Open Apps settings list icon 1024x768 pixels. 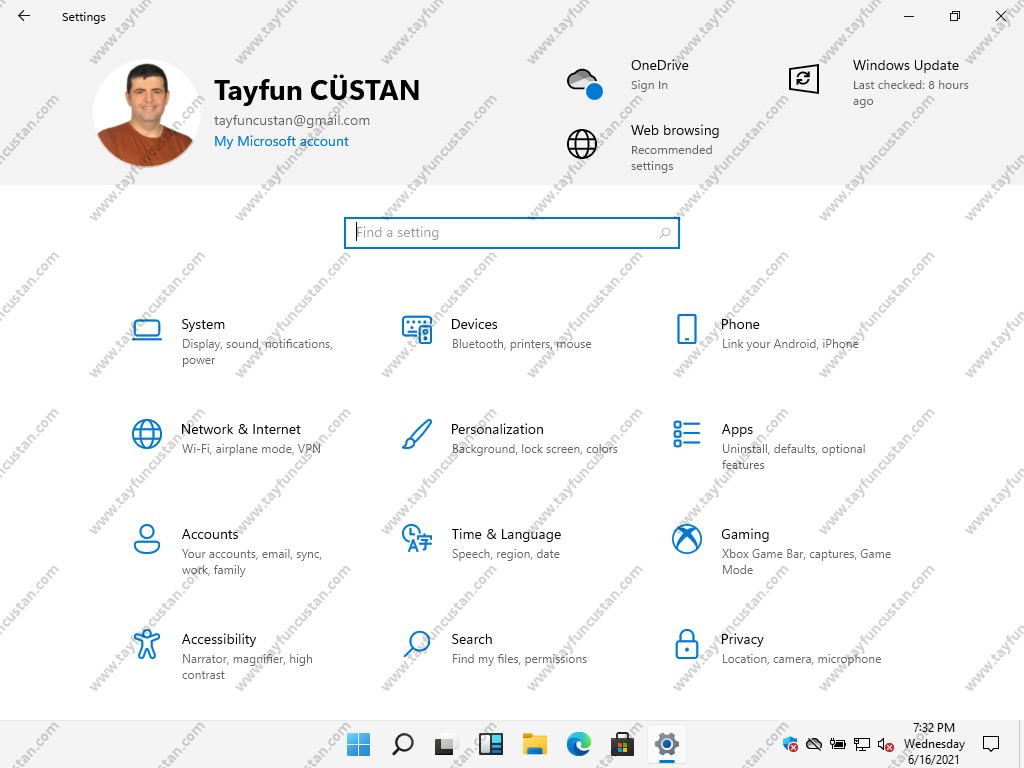[686, 434]
